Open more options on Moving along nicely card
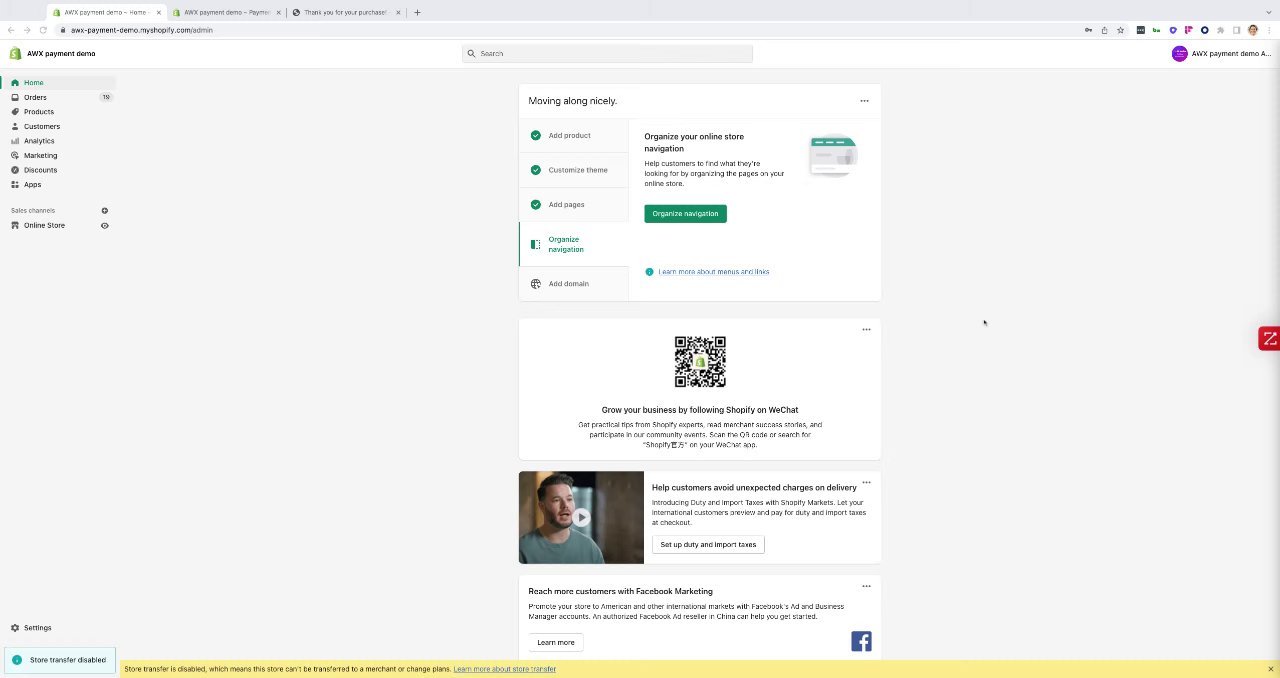 [x=864, y=101]
